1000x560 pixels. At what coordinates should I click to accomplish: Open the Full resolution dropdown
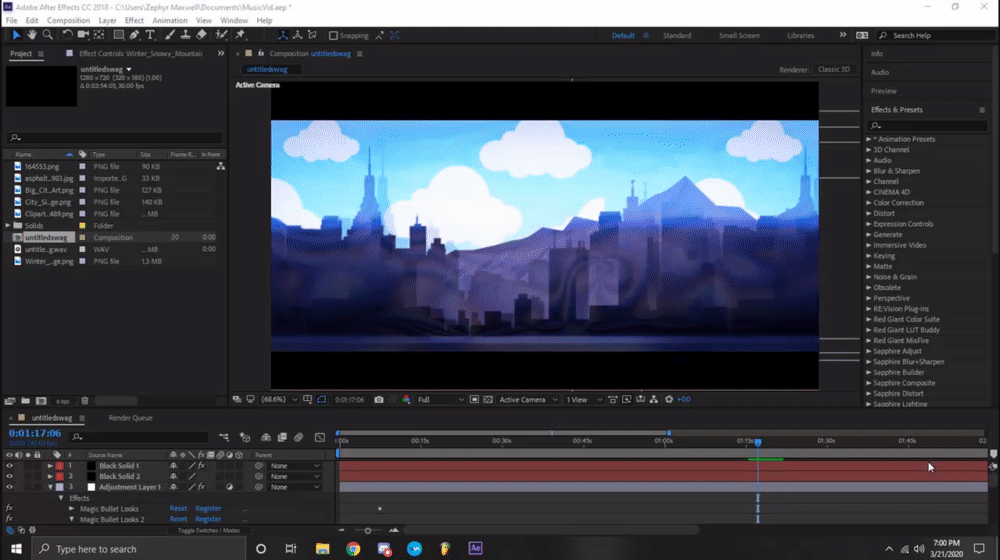tap(440, 400)
